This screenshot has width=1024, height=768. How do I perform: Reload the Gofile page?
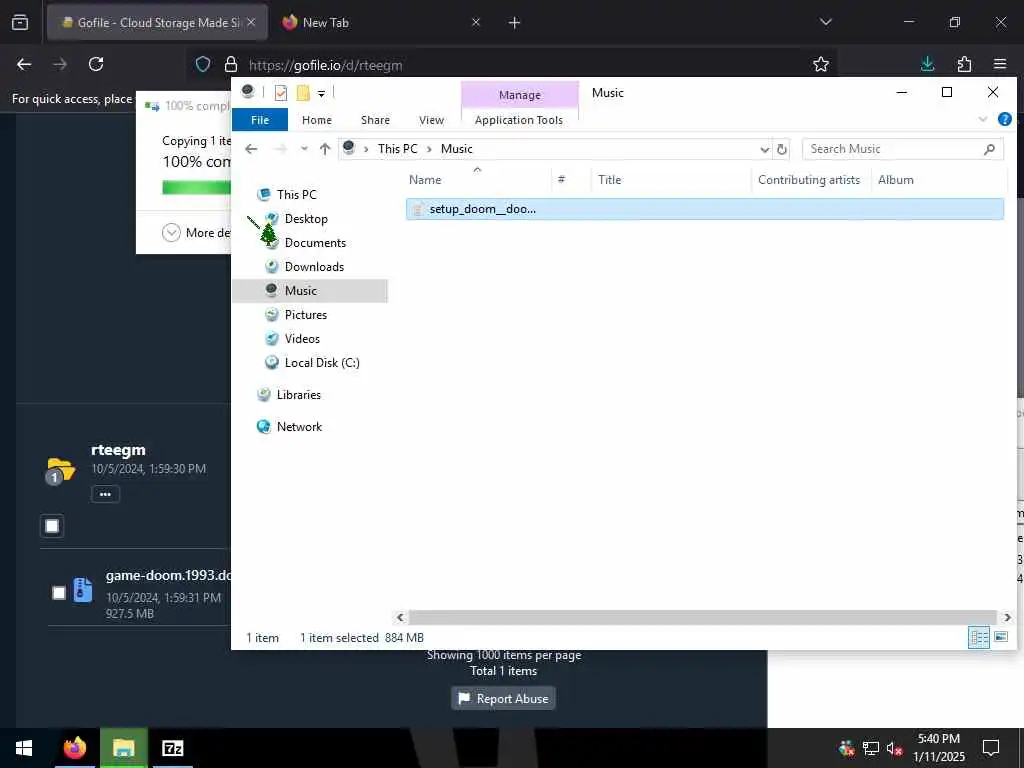coord(96,64)
